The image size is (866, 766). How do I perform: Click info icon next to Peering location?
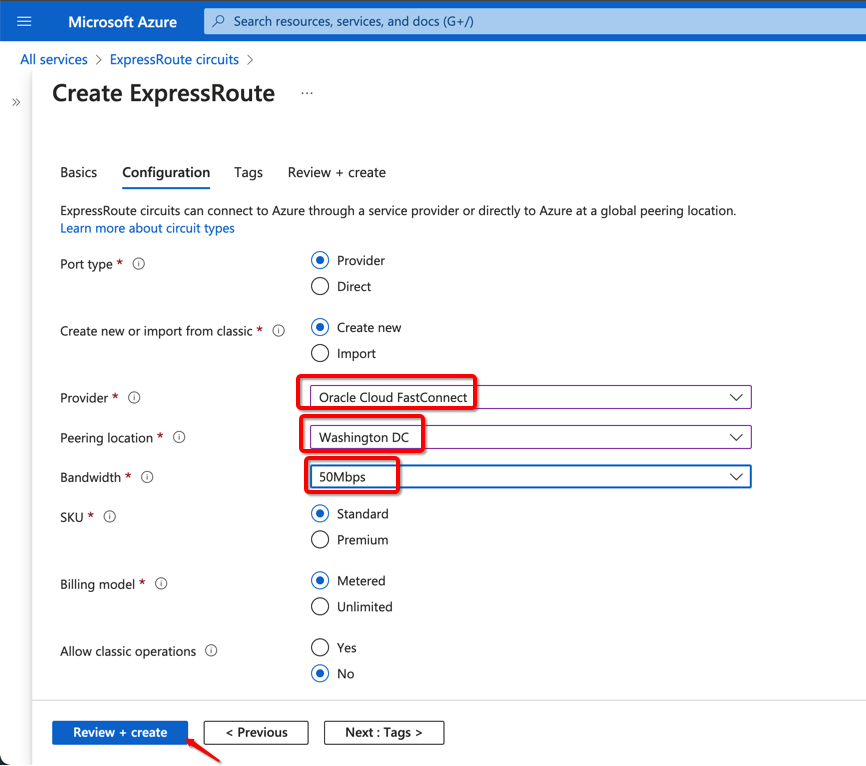click(179, 438)
